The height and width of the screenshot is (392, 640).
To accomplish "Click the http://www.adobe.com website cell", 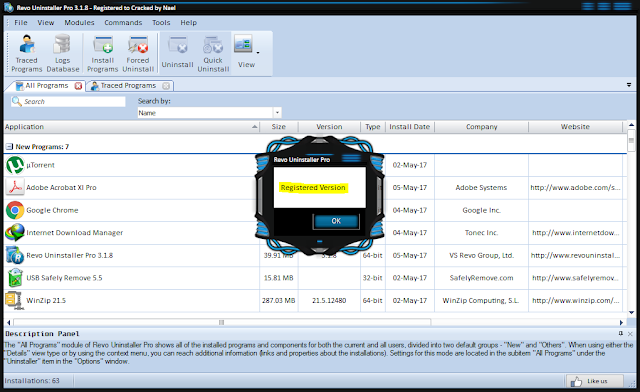I will [x=575, y=187].
